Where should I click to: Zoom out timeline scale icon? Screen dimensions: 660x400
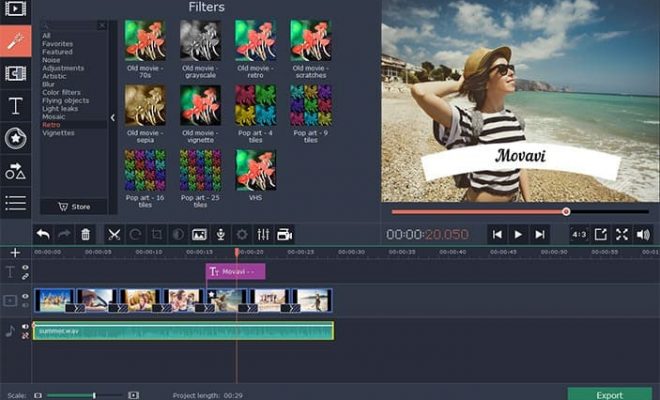(38, 395)
